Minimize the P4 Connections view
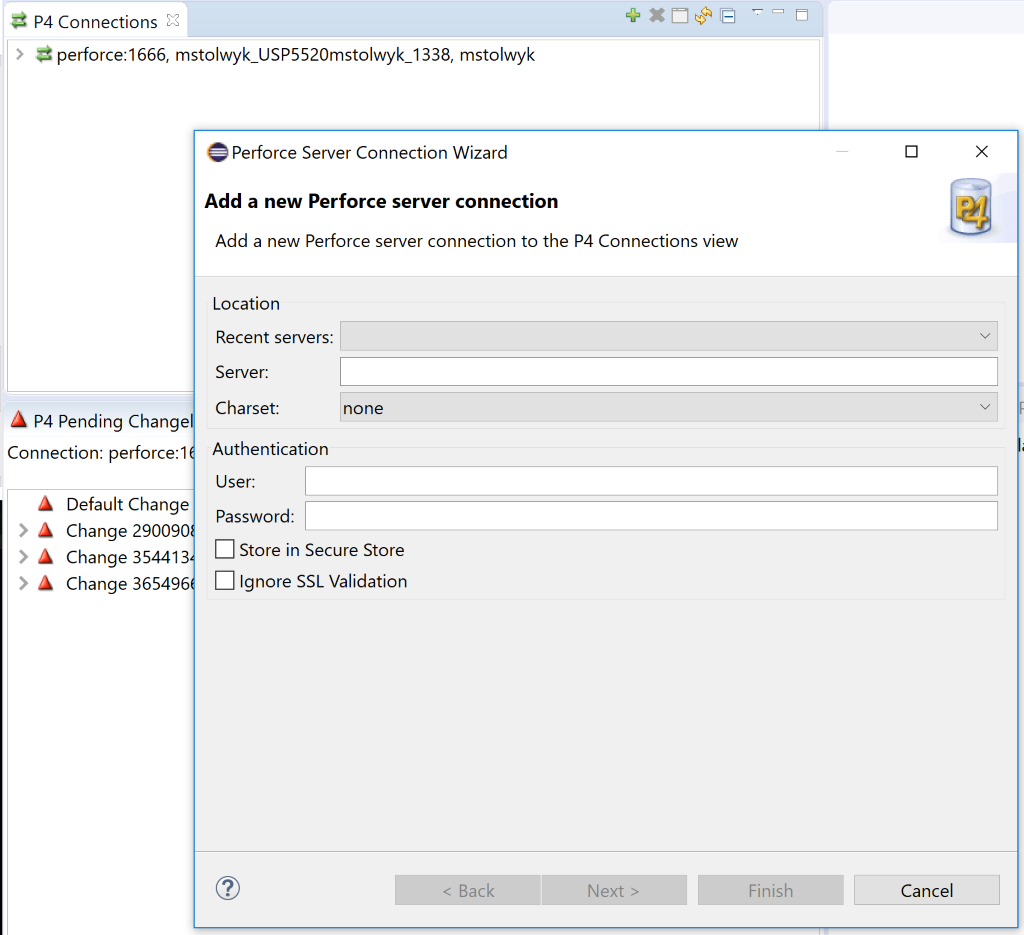1024x935 pixels. [x=778, y=12]
